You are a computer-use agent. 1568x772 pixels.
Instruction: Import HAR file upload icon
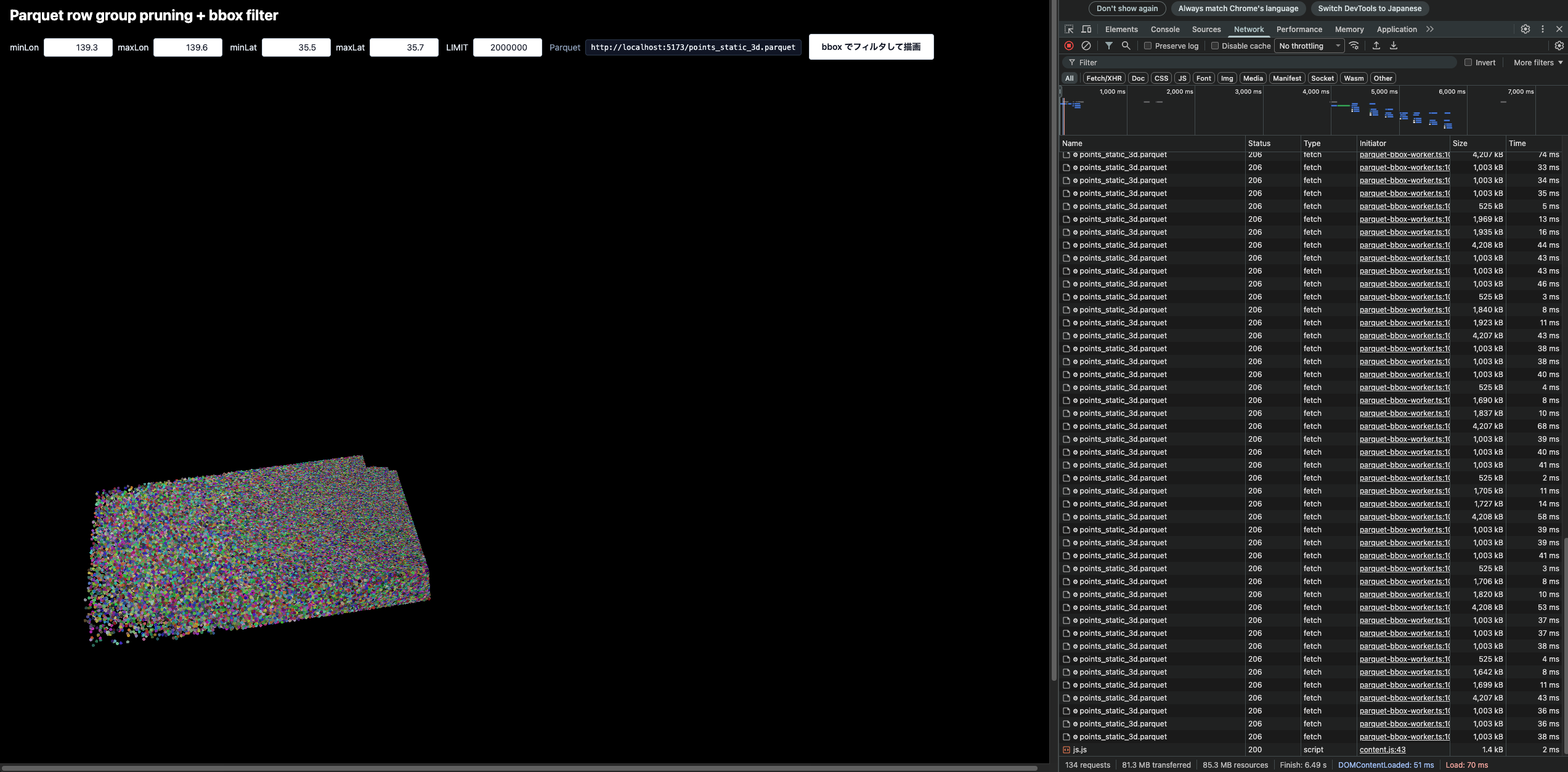click(x=1376, y=46)
